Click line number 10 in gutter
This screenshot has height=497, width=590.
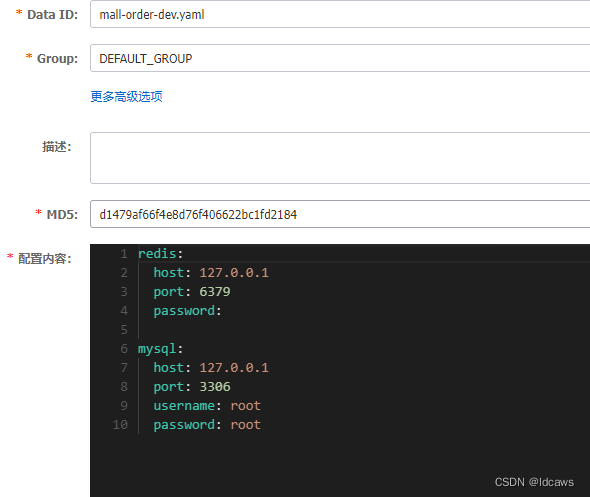click(120, 425)
